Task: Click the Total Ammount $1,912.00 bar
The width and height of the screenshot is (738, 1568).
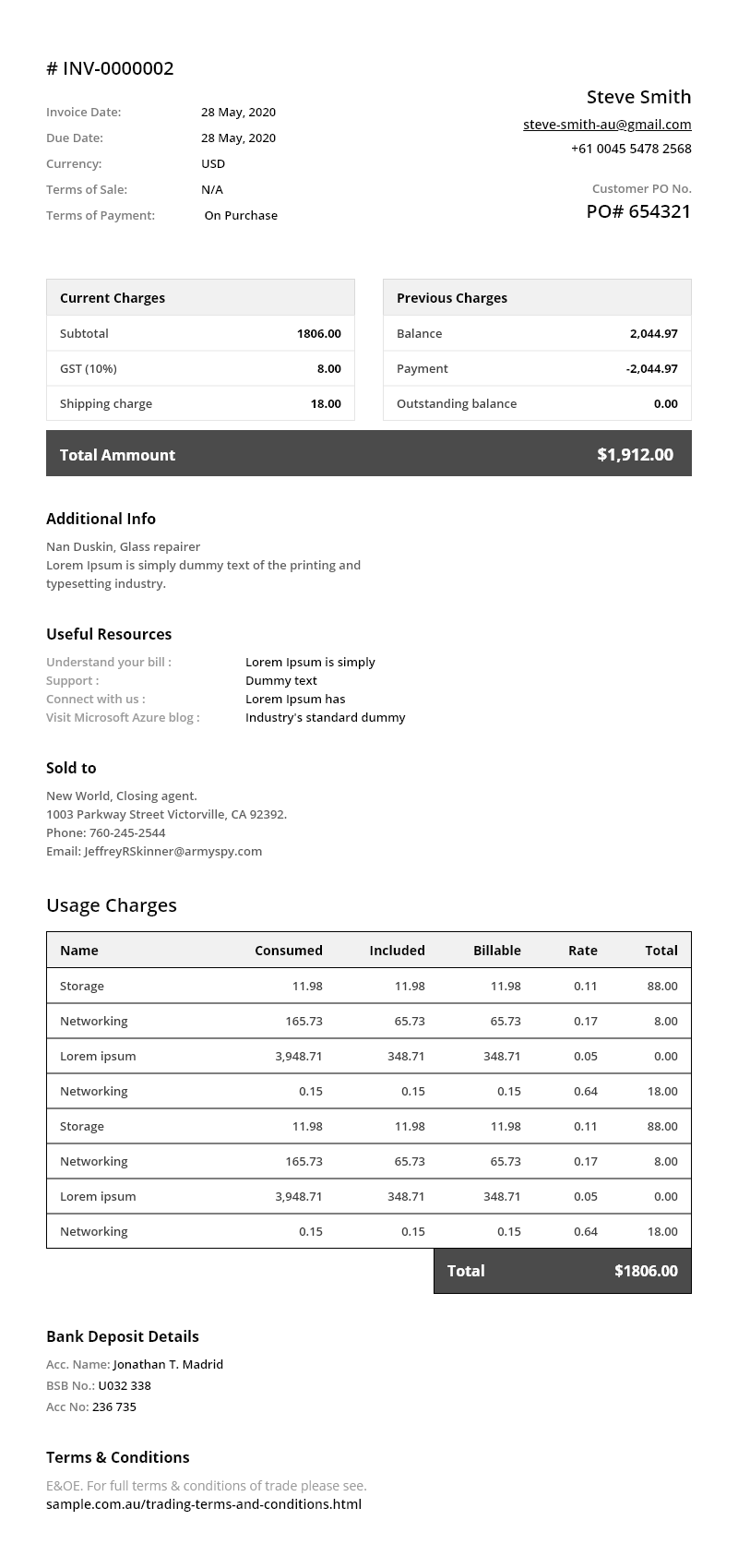Action: click(369, 454)
